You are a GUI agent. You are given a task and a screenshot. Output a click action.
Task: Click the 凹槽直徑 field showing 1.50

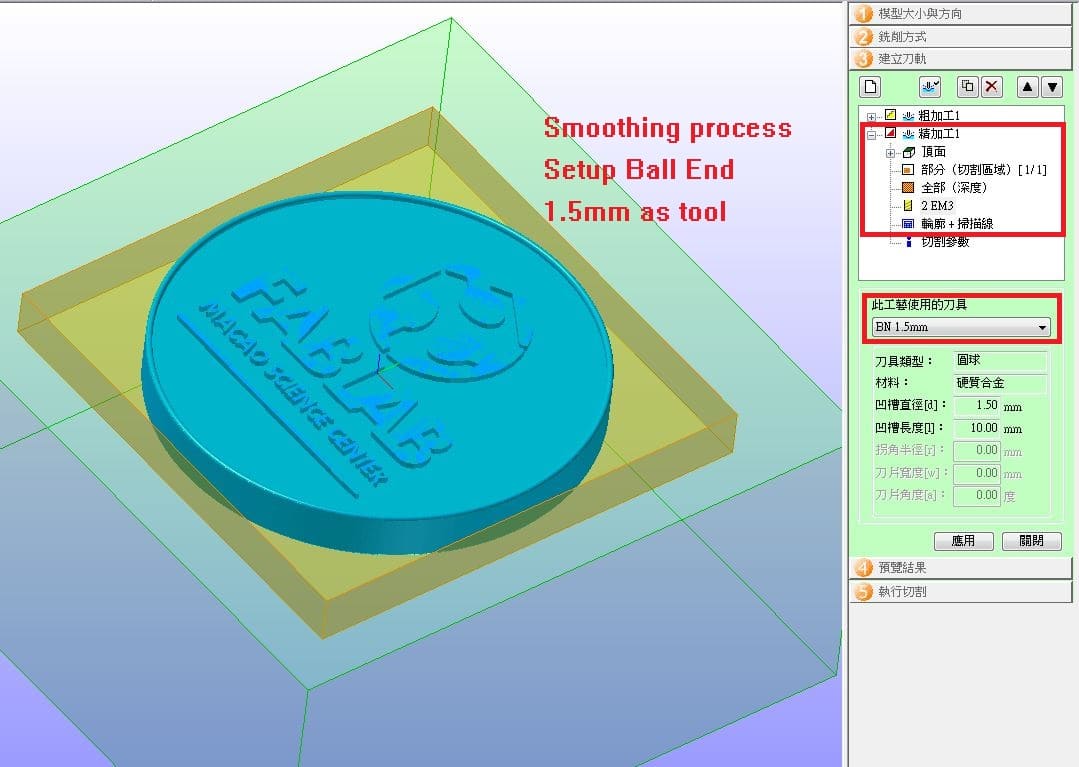(x=976, y=405)
